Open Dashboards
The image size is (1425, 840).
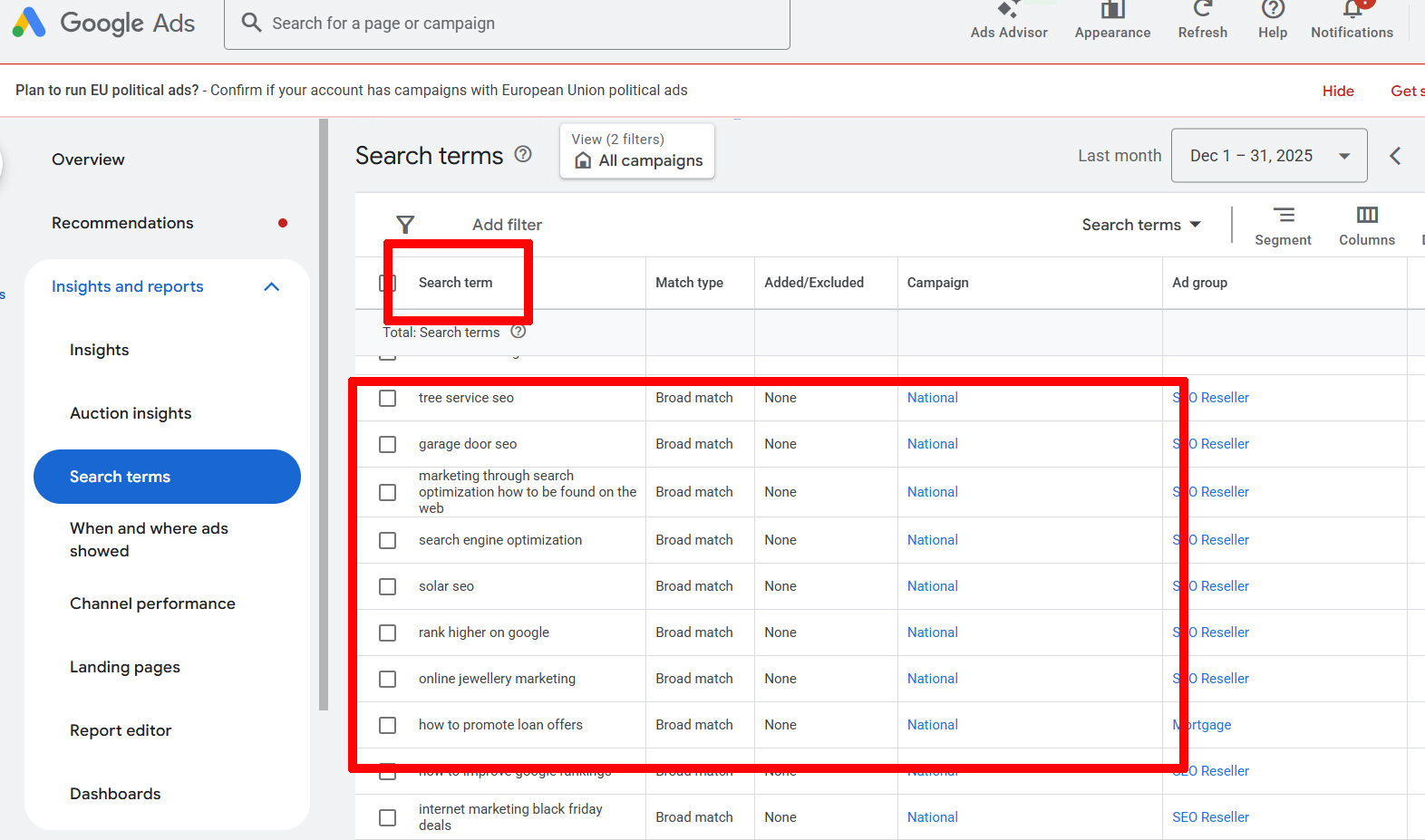115,794
